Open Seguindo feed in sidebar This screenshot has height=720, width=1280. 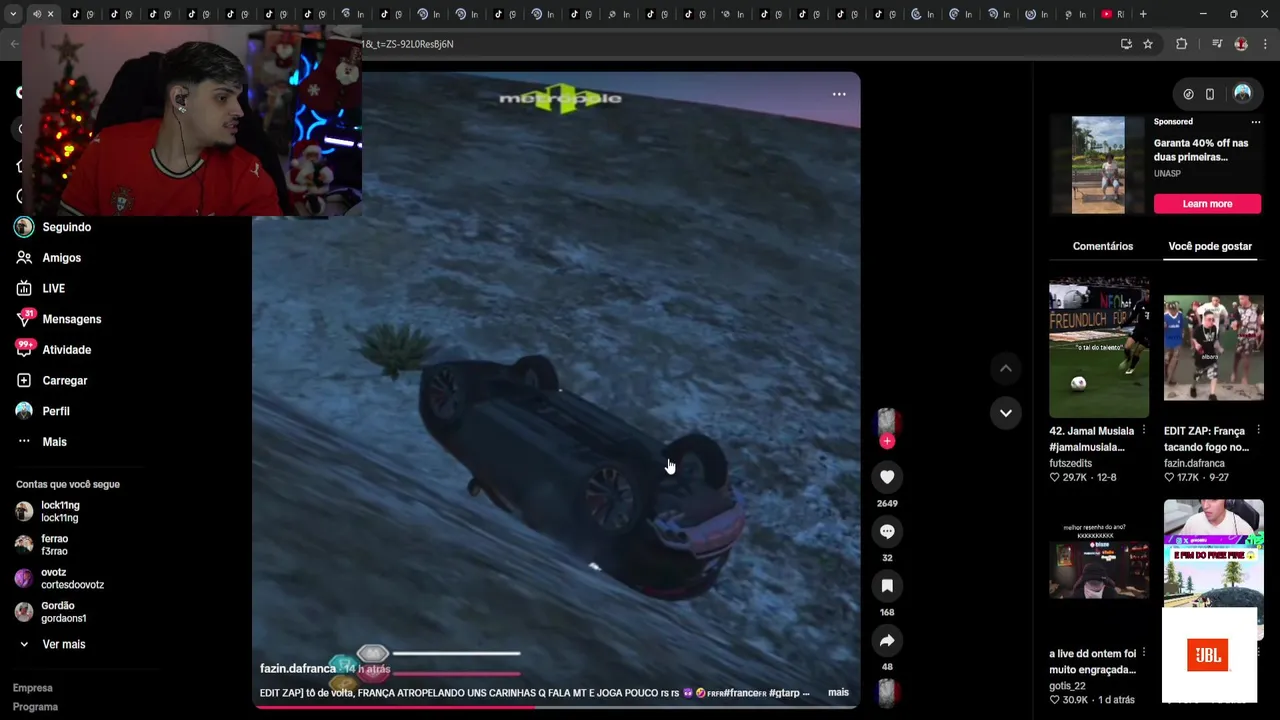tap(53, 227)
